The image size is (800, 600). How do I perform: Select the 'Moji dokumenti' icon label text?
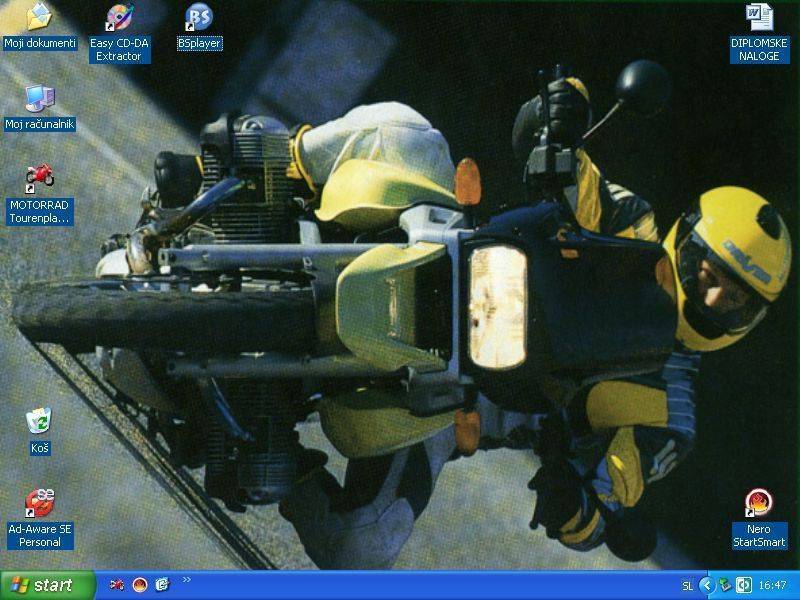40,43
